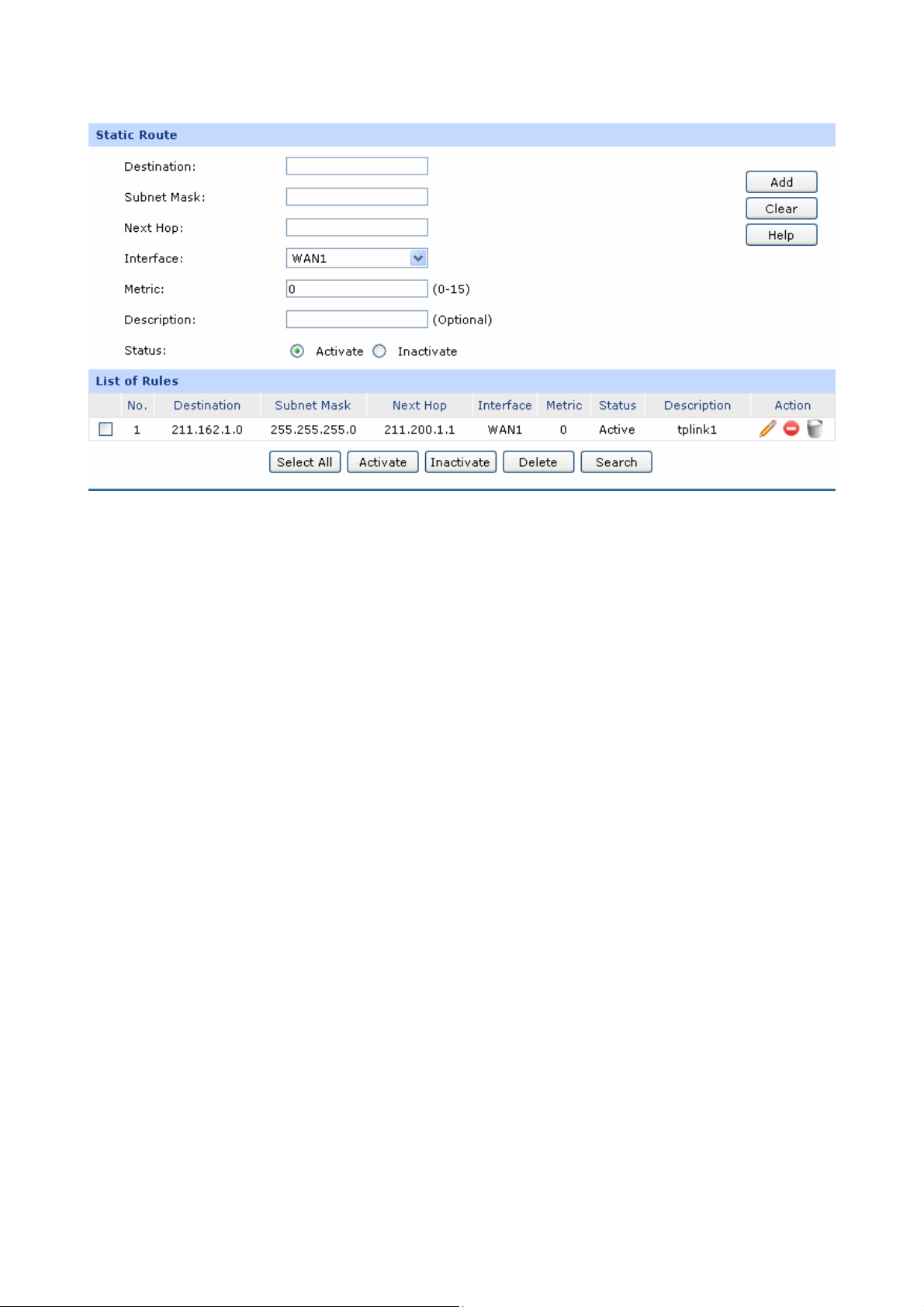Select the Inactivate radio button
Screen dimensions: 924x1307
click(x=379, y=351)
